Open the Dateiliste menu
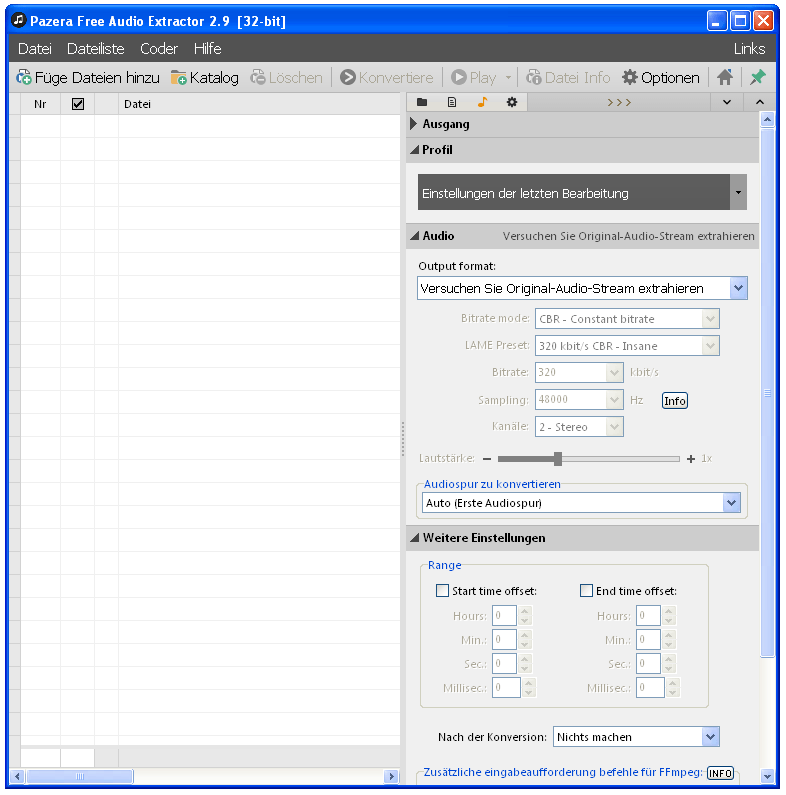 95,49
